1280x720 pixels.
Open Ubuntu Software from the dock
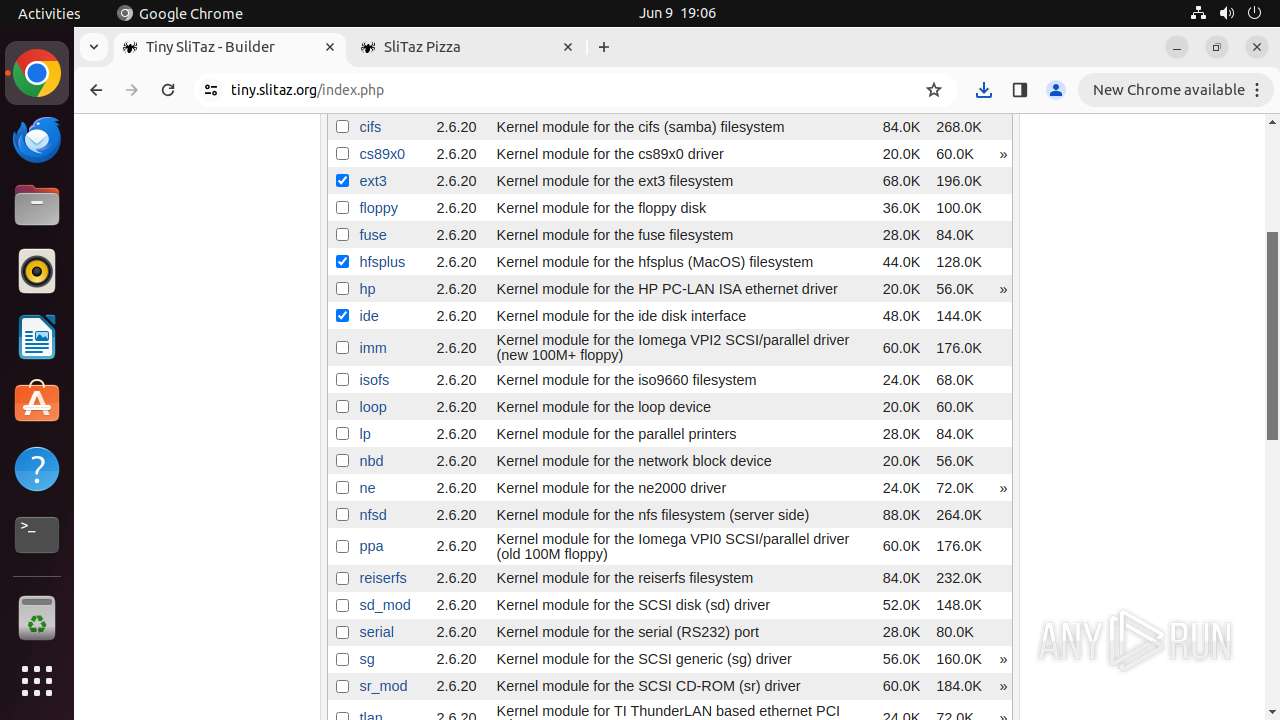(37, 404)
